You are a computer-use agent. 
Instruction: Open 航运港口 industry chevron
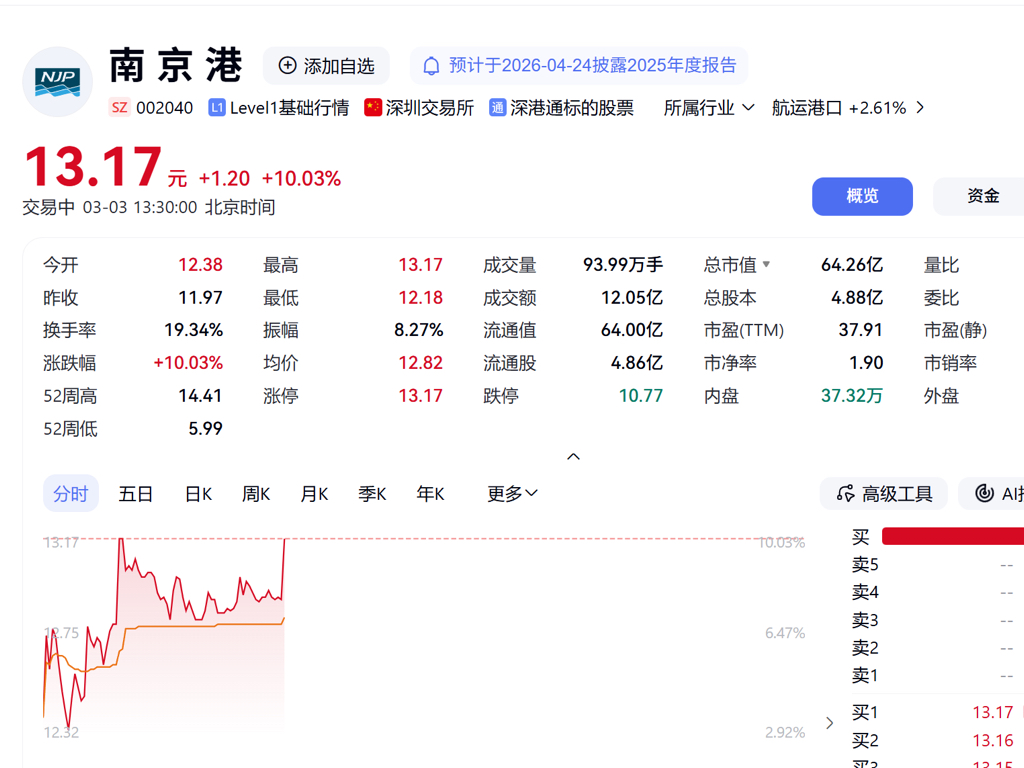click(x=920, y=108)
